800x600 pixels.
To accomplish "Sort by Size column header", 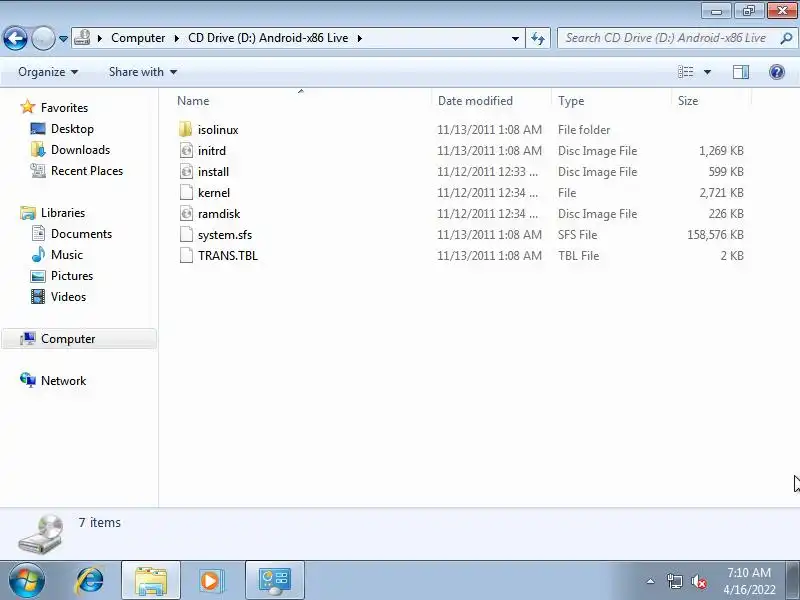I will (712, 101).
